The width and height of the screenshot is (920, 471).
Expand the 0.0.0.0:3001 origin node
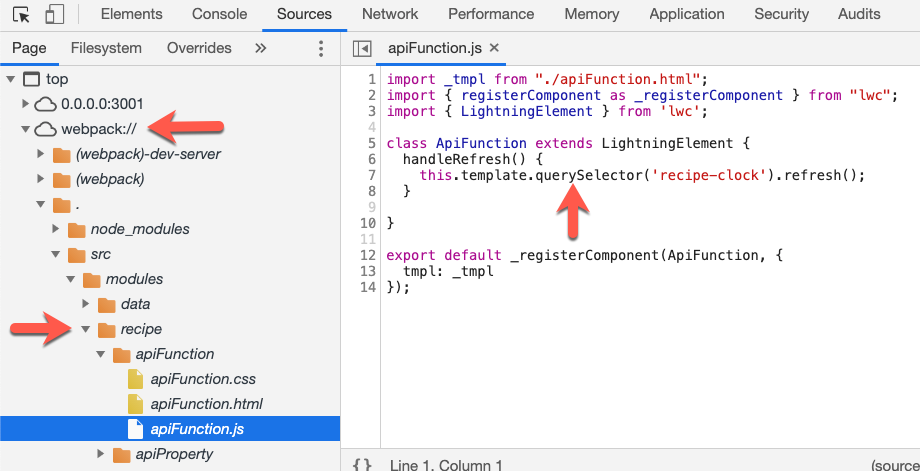(x=26, y=104)
